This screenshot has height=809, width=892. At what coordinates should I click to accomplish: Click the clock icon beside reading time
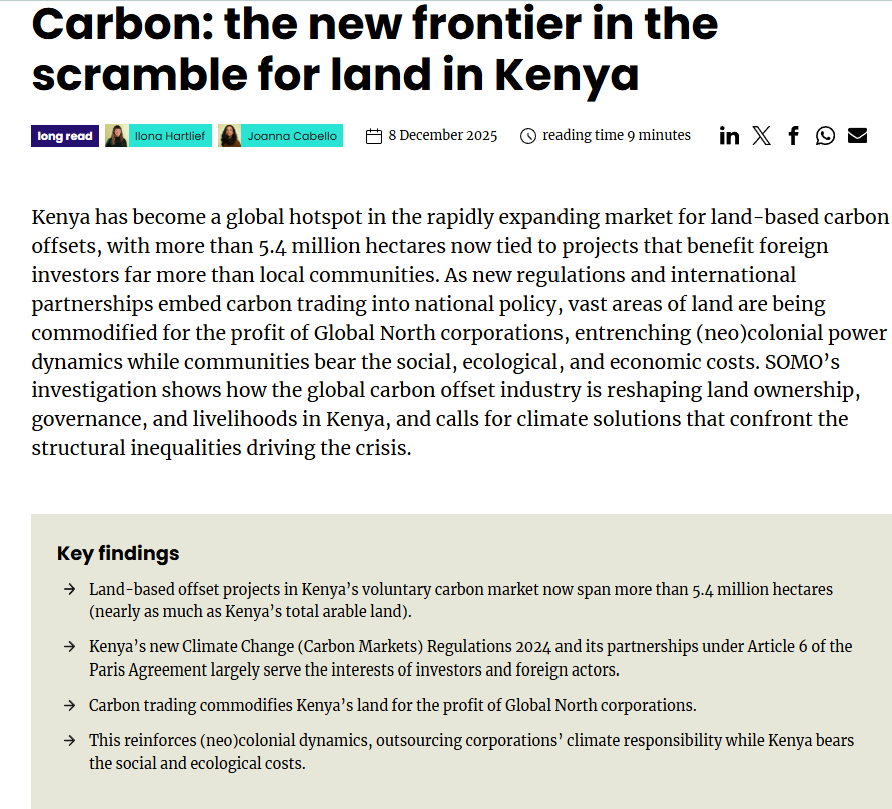click(x=528, y=136)
